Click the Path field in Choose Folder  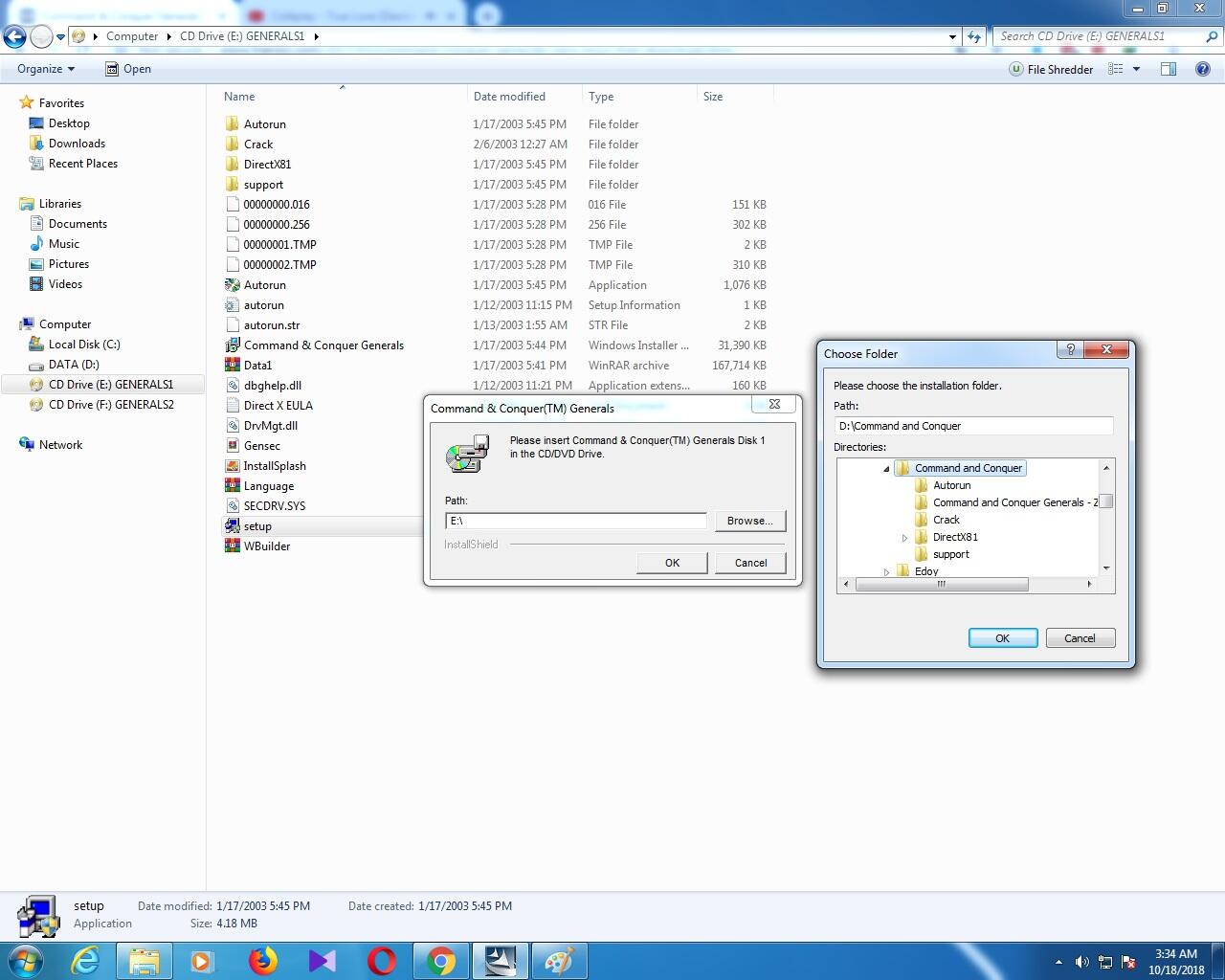(973, 426)
